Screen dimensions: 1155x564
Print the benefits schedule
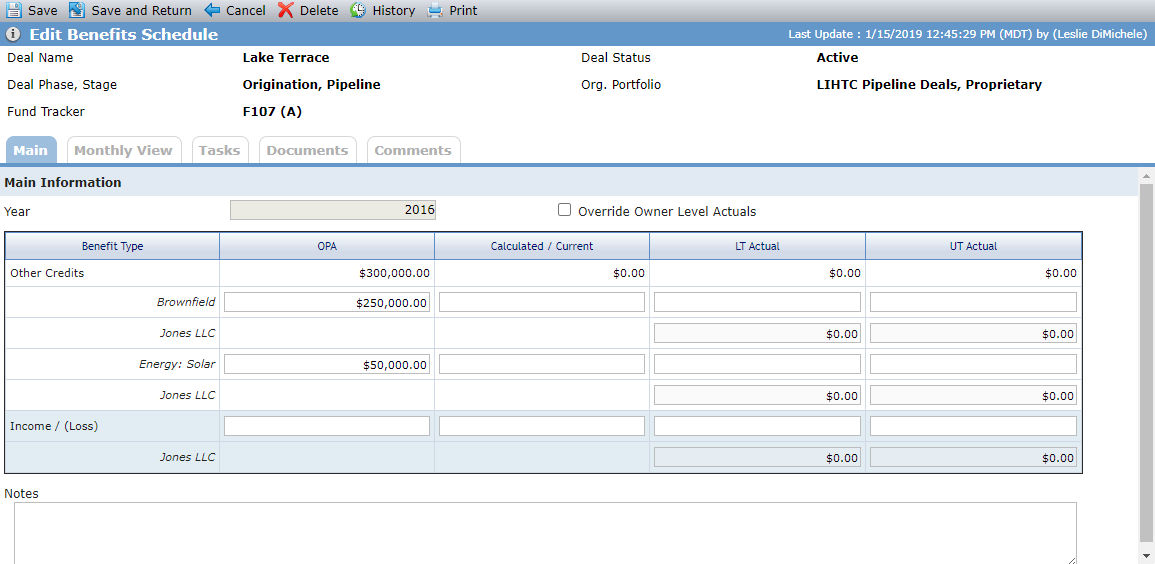[463, 11]
